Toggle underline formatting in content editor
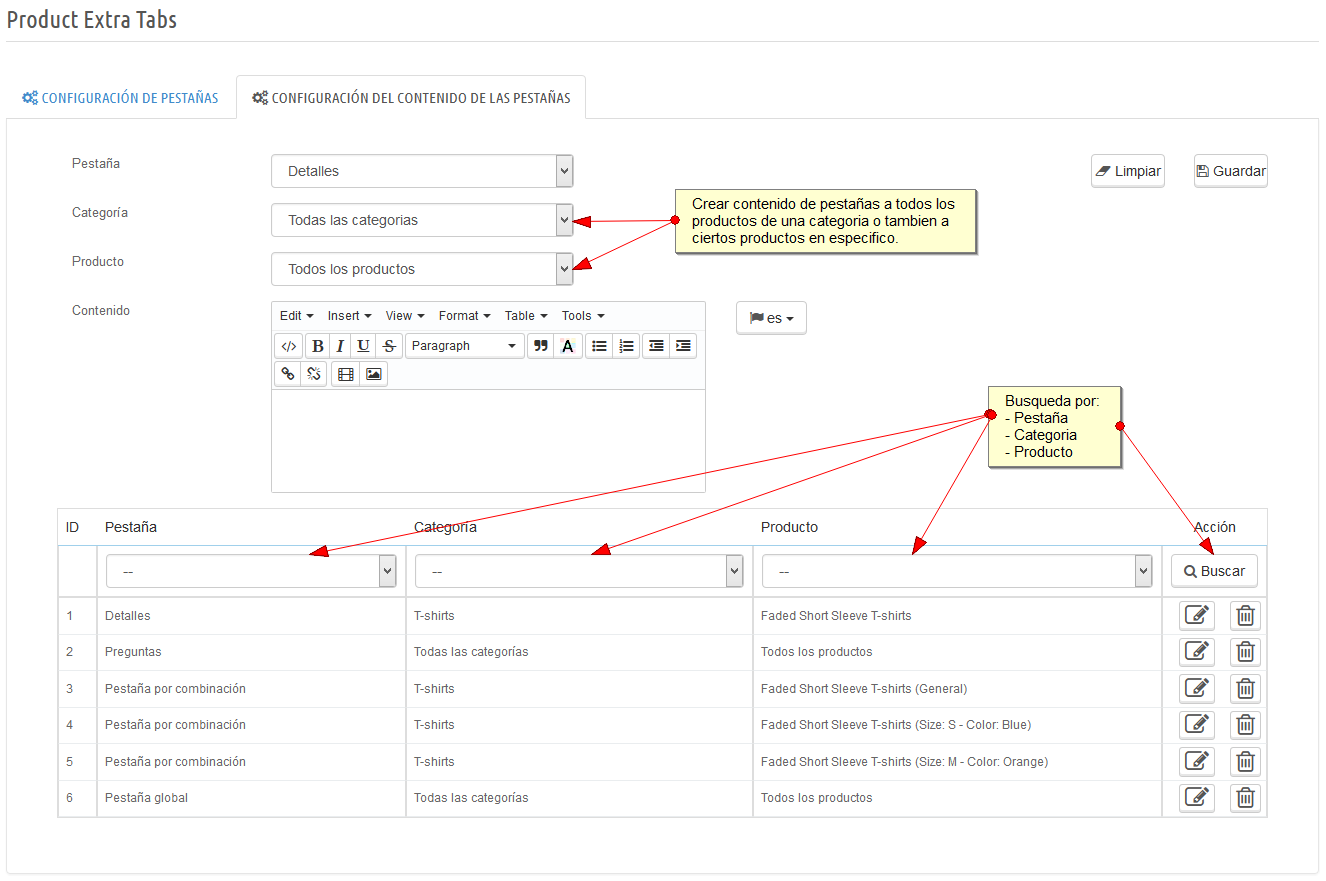 pos(363,346)
